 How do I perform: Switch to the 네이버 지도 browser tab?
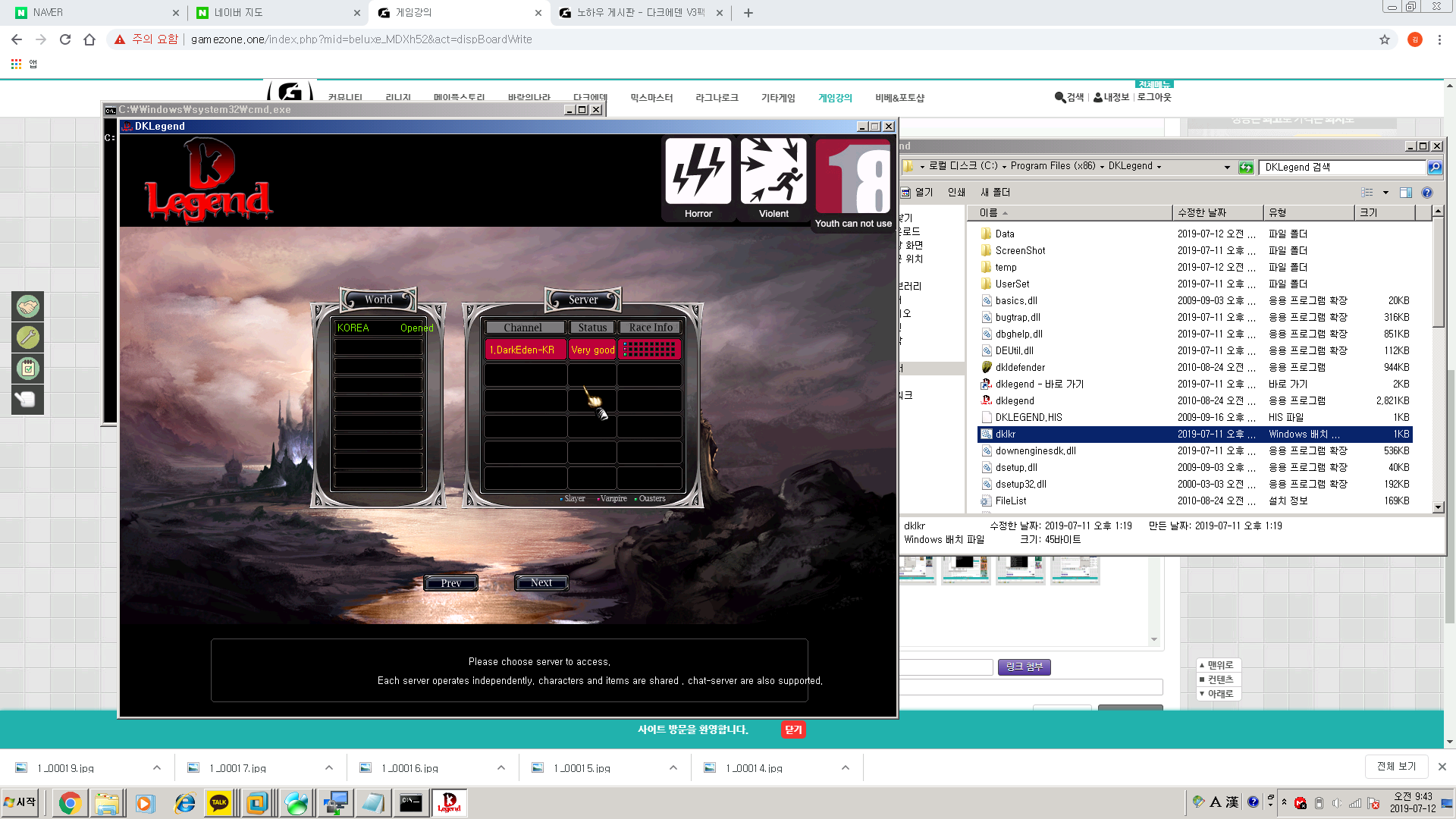(278, 12)
